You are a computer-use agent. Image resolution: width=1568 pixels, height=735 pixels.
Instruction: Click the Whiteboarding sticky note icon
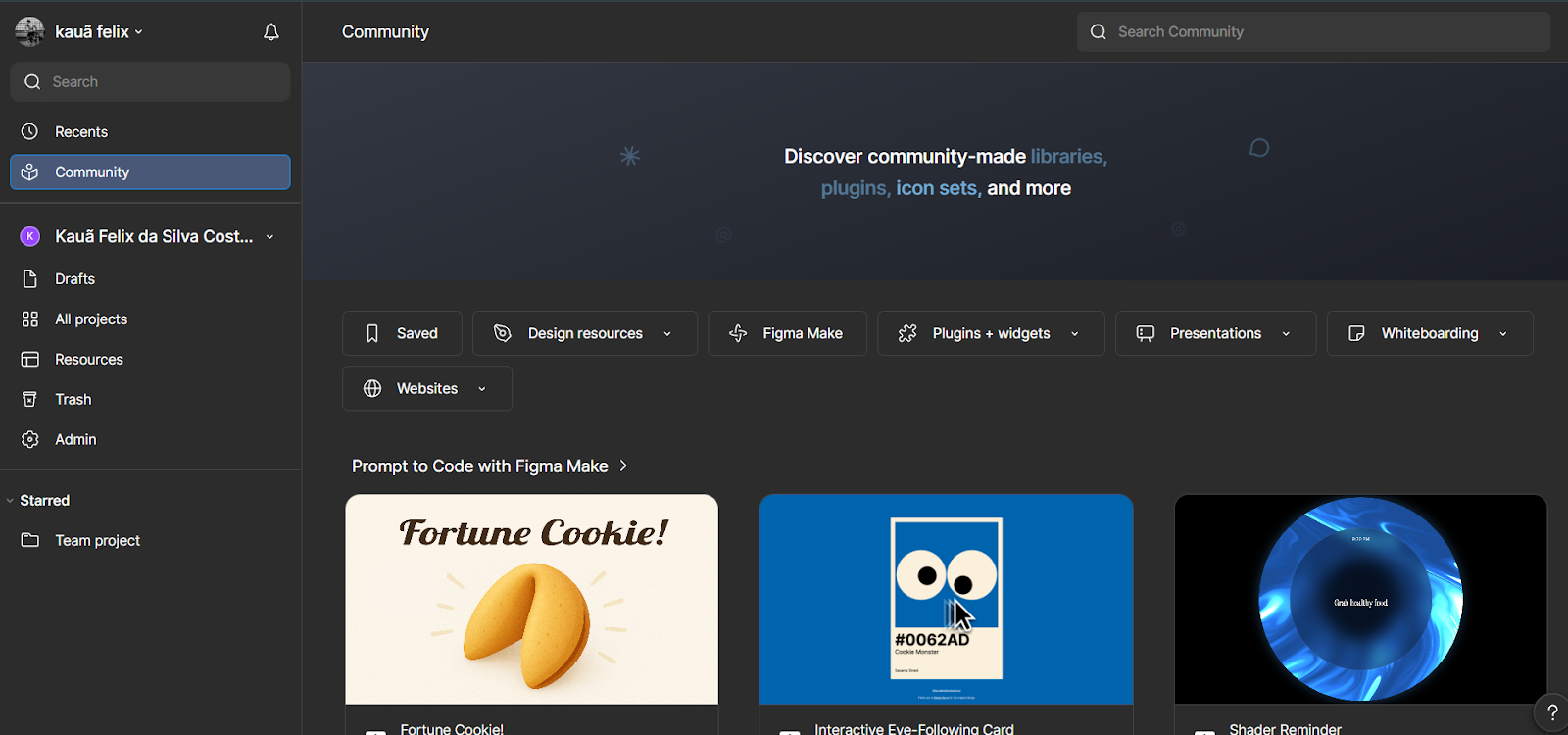point(1356,333)
